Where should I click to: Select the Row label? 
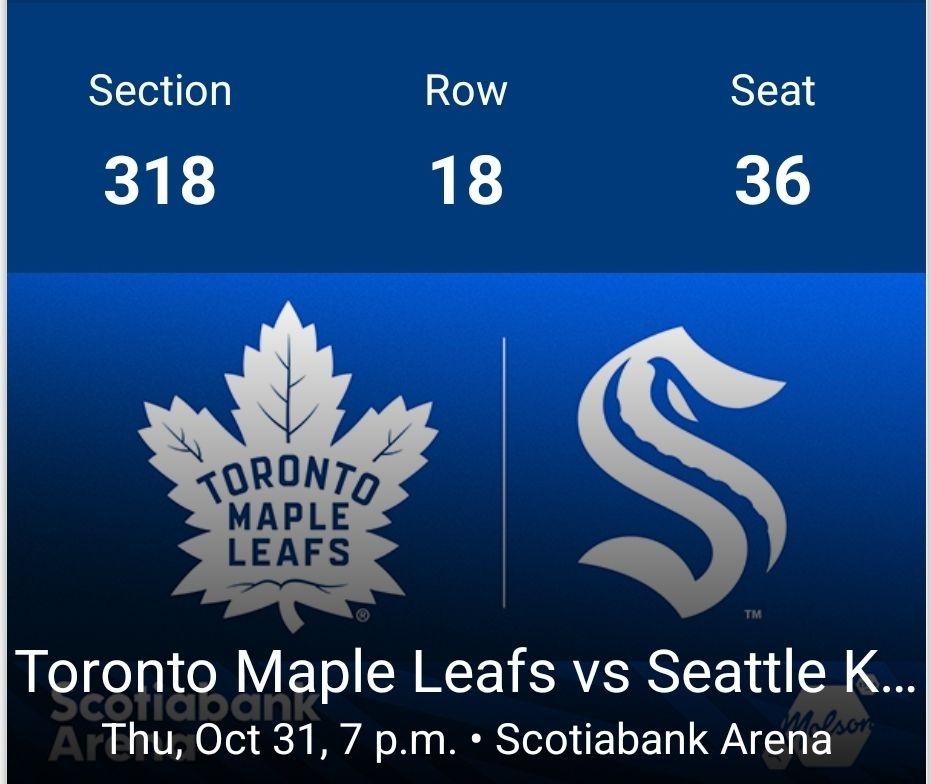466,91
